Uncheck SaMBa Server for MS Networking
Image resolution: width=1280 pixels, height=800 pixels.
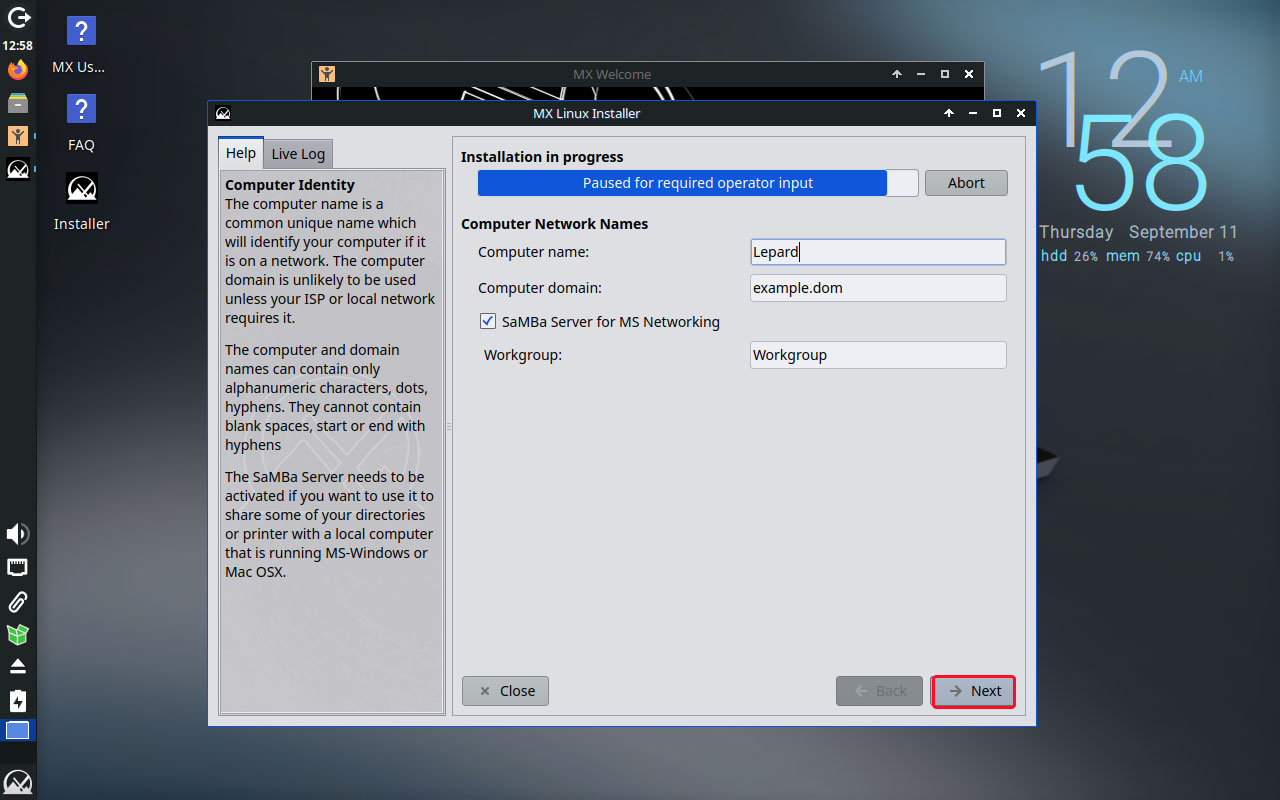coord(488,322)
